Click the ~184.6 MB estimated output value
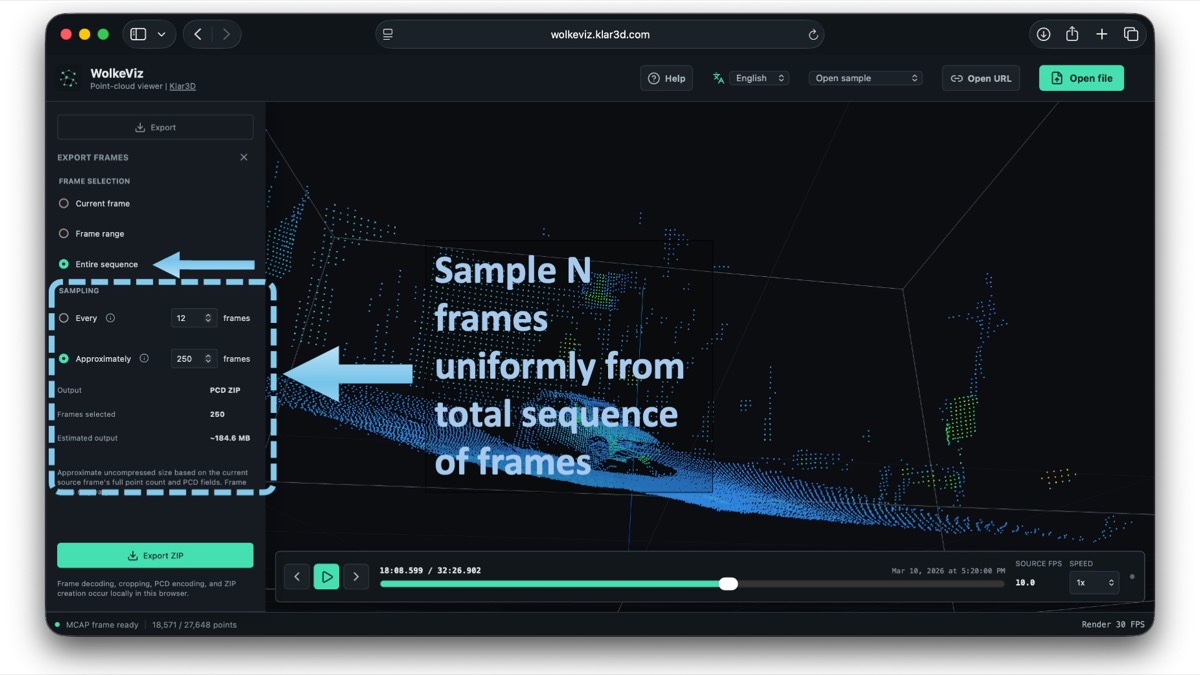The width and height of the screenshot is (1200, 675). tap(230, 438)
